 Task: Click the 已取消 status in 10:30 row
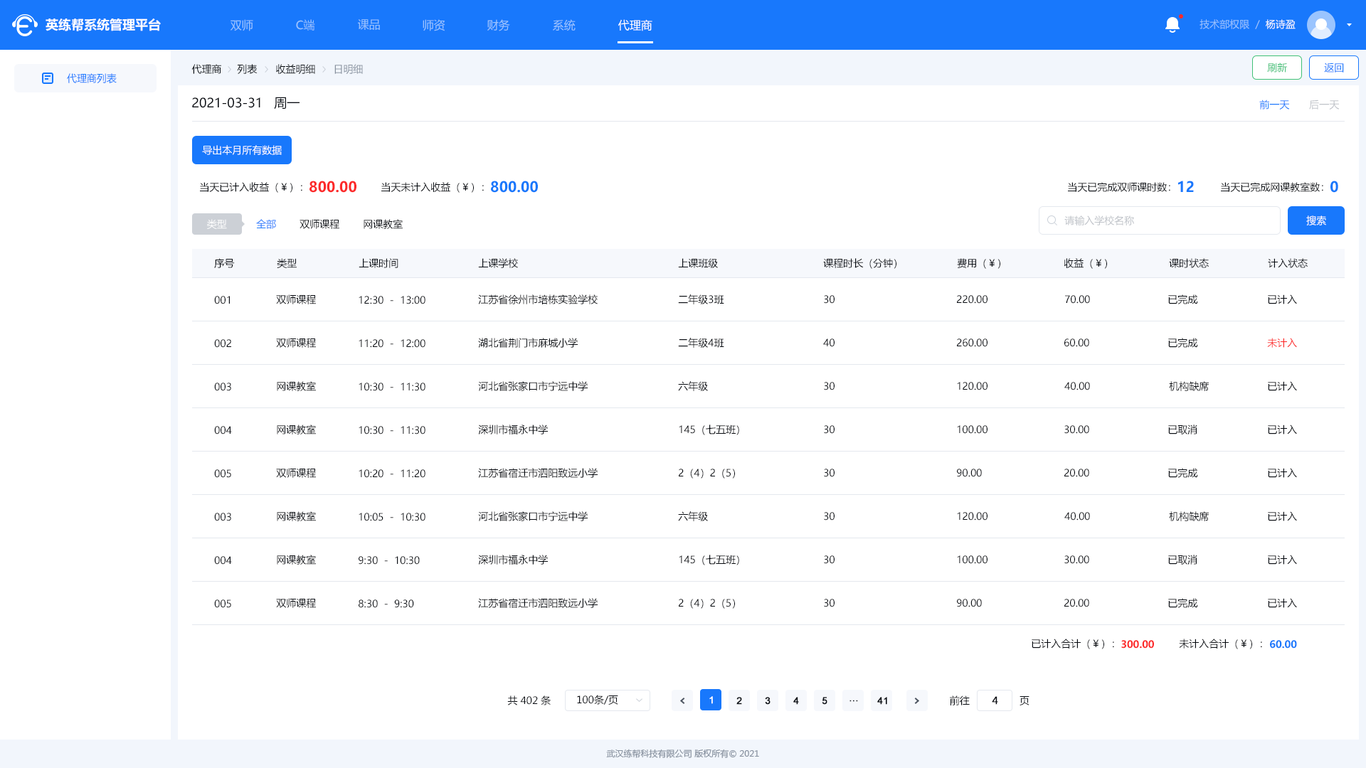[1183, 430]
